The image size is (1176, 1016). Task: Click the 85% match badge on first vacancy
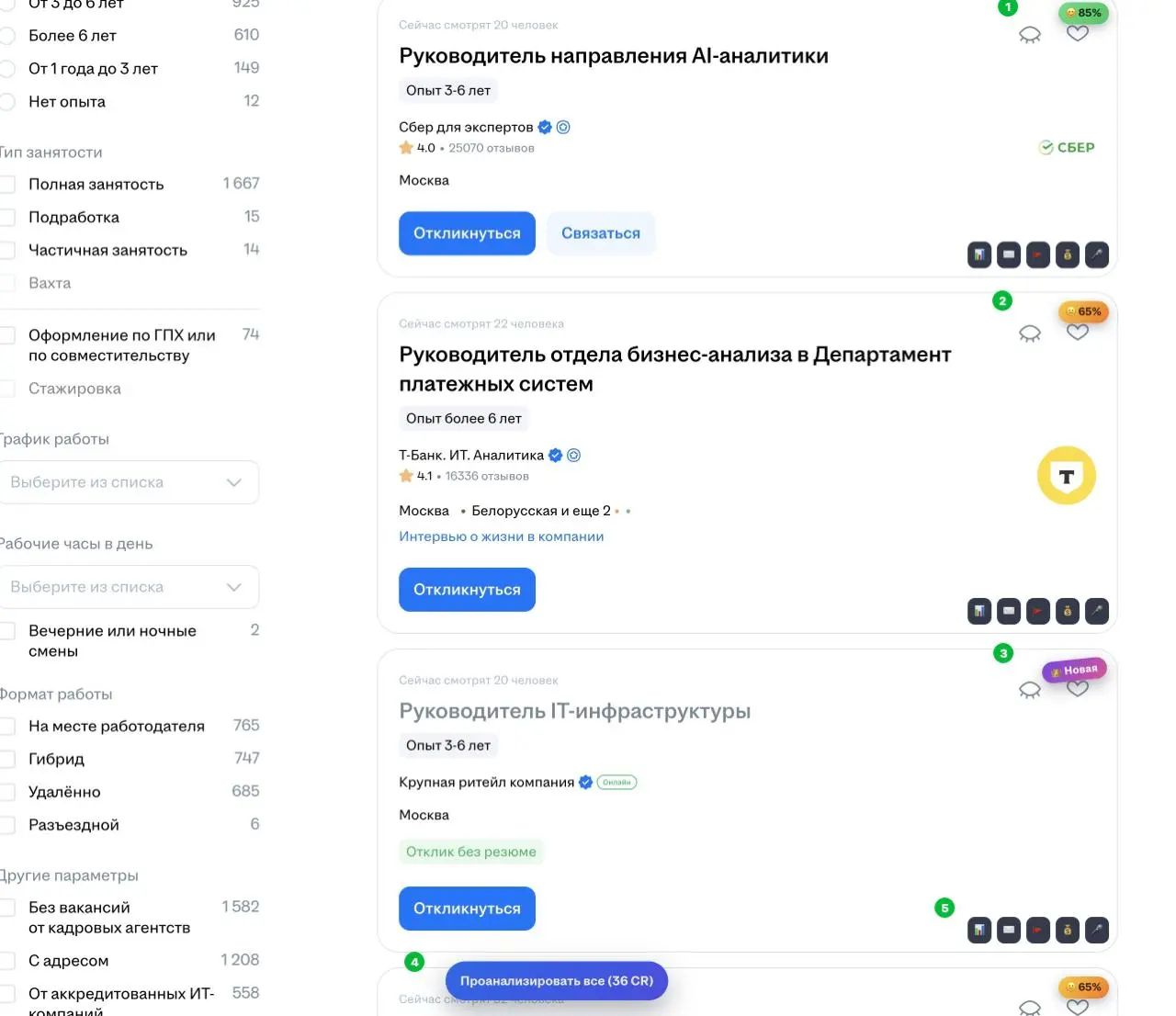tap(1084, 13)
